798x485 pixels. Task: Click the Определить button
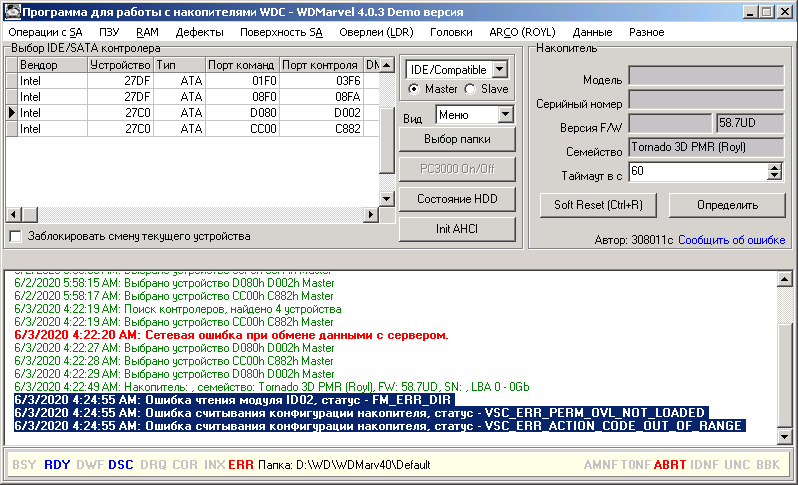[726, 205]
